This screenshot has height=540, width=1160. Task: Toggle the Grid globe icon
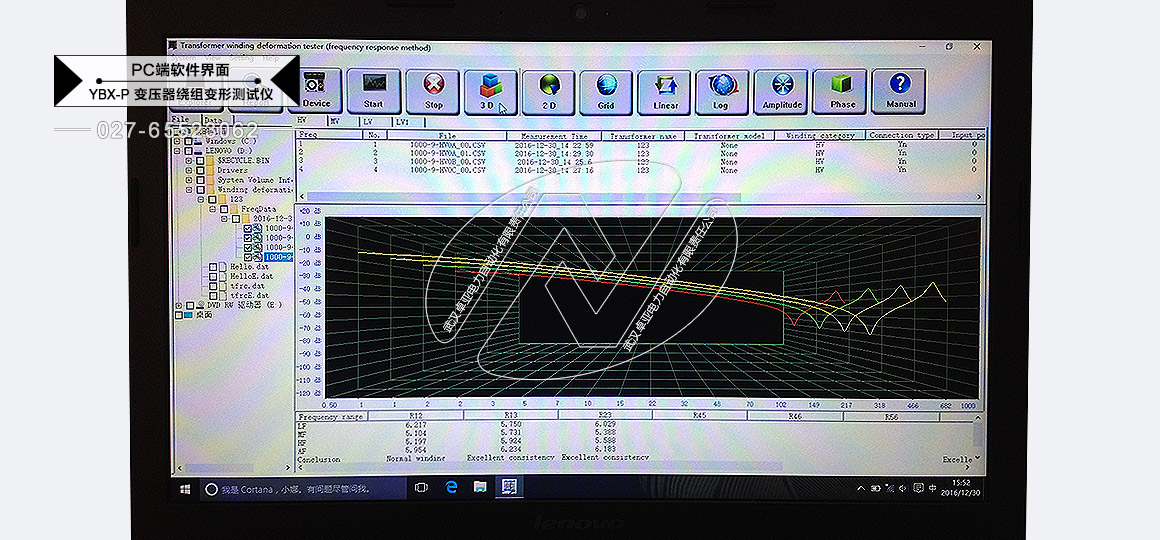pyautogui.click(x=606, y=91)
